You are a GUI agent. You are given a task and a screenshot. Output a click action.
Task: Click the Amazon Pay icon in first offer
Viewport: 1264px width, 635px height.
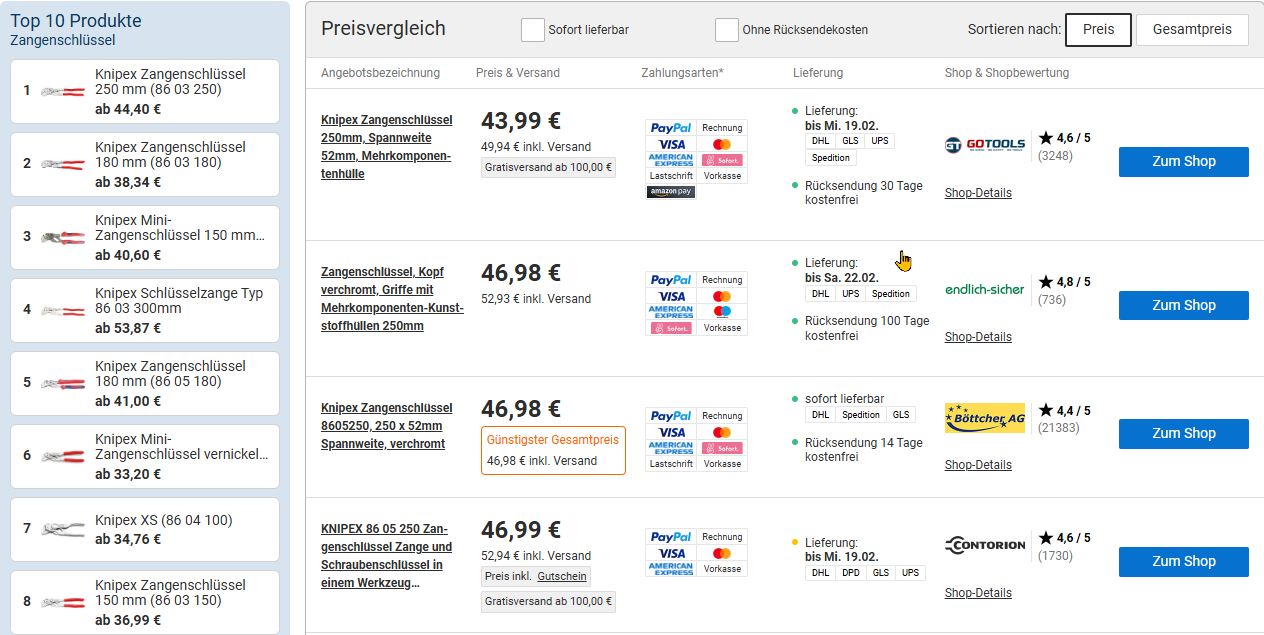(671, 191)
